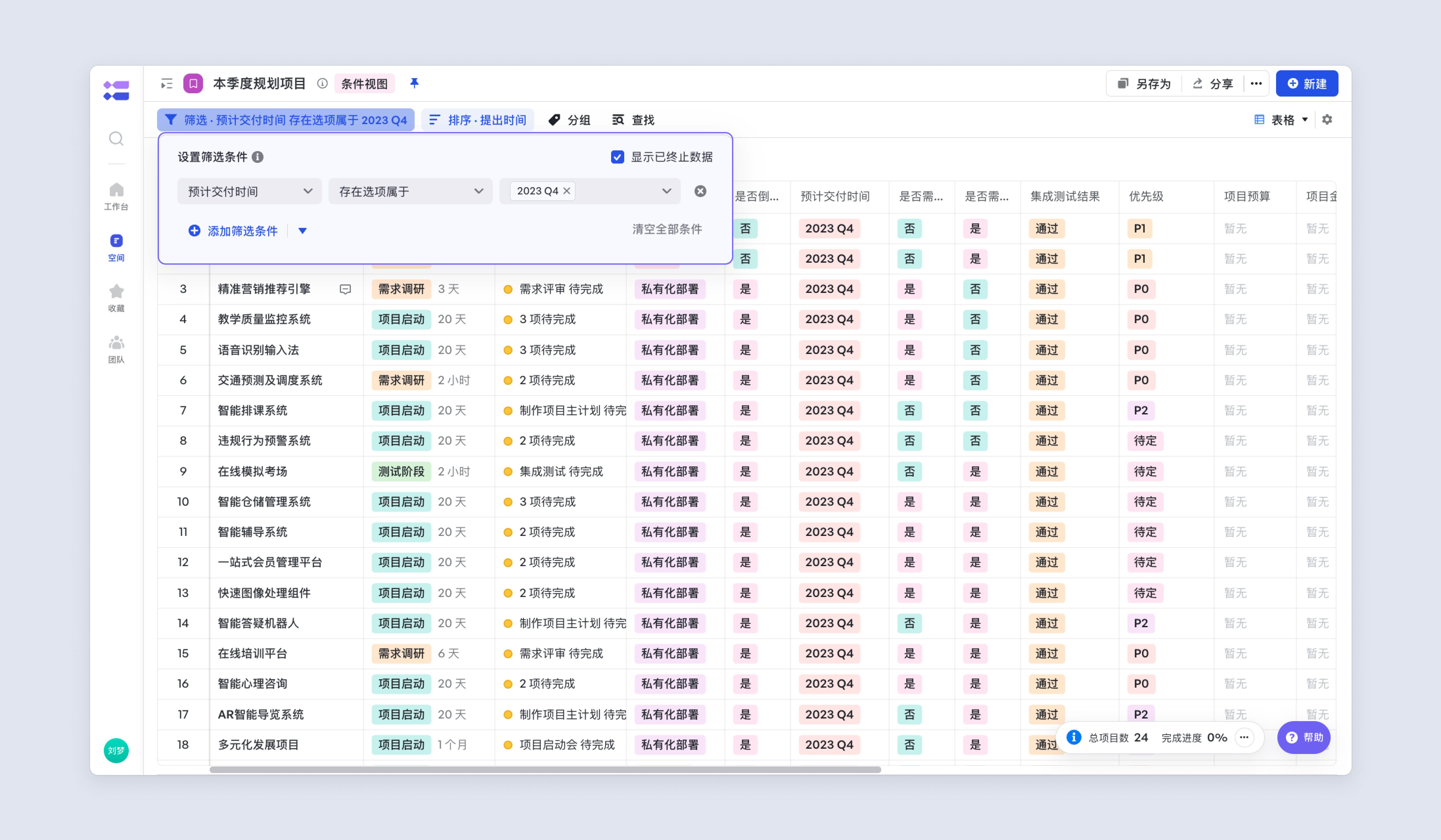This screenshot has width=1441, height=840.
Task: Remove the 2023 Q4 filter tag
Action: tap(567, 191)
